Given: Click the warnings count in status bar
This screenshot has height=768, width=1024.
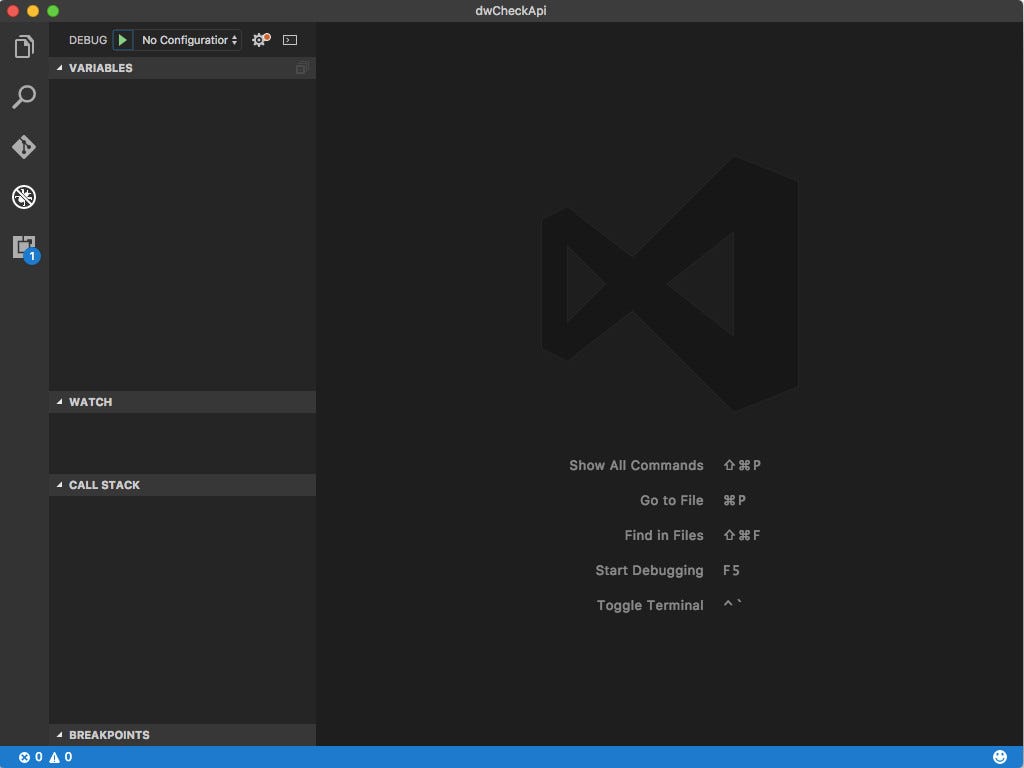Looking at the screenshot, I should 61,757.
